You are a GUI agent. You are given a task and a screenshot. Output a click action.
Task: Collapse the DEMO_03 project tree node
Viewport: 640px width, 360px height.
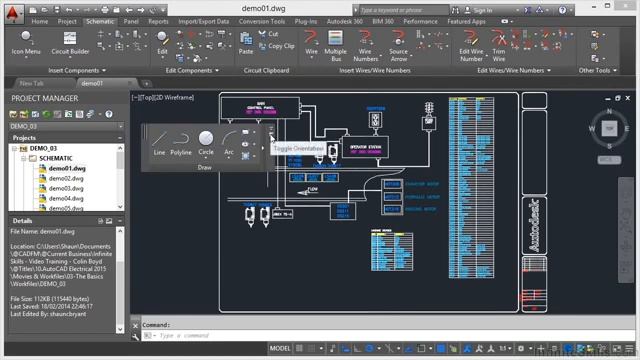coord(14,148)
